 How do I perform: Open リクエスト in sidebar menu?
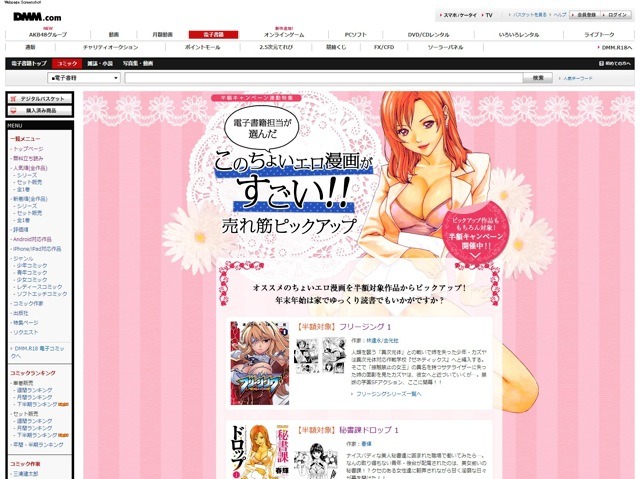(x=25, y=333)
